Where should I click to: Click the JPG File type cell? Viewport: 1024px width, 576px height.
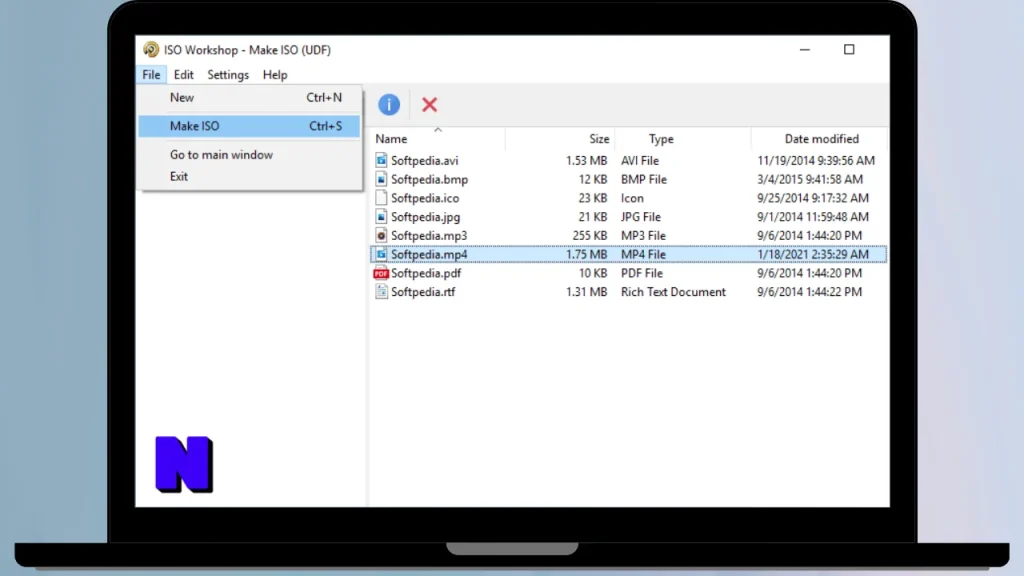tap(641, 217)
